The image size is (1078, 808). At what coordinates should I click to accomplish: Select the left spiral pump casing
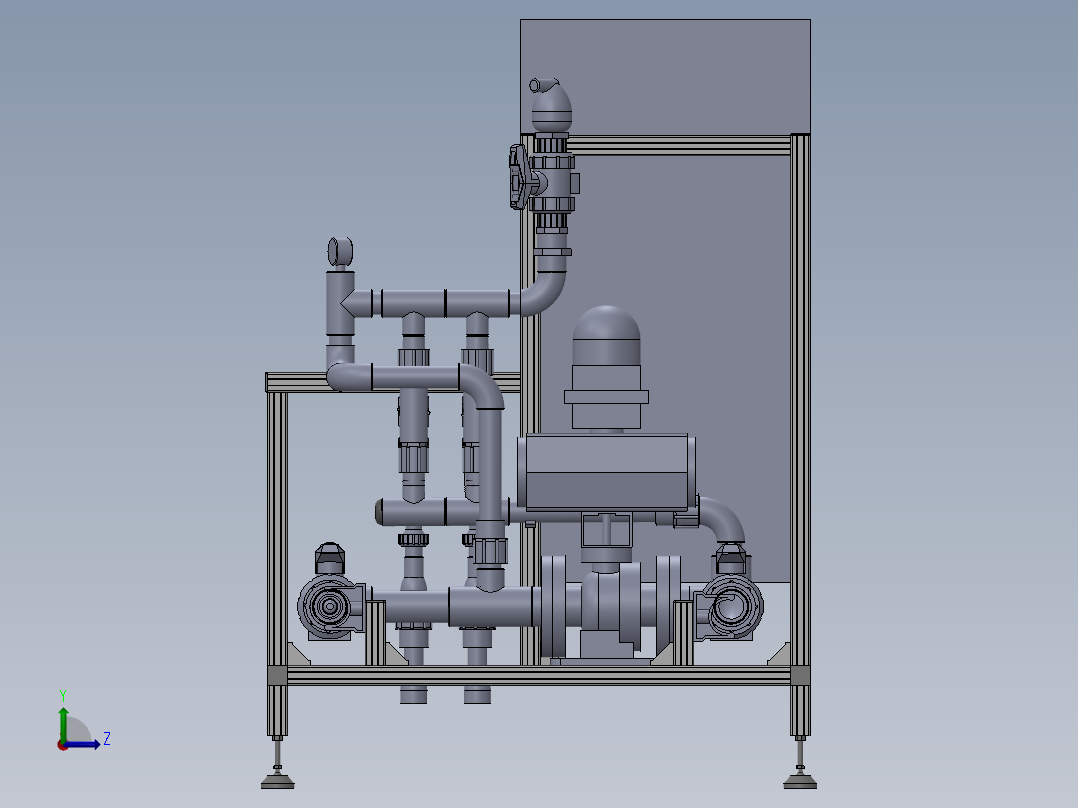click(x=331, y=606)
